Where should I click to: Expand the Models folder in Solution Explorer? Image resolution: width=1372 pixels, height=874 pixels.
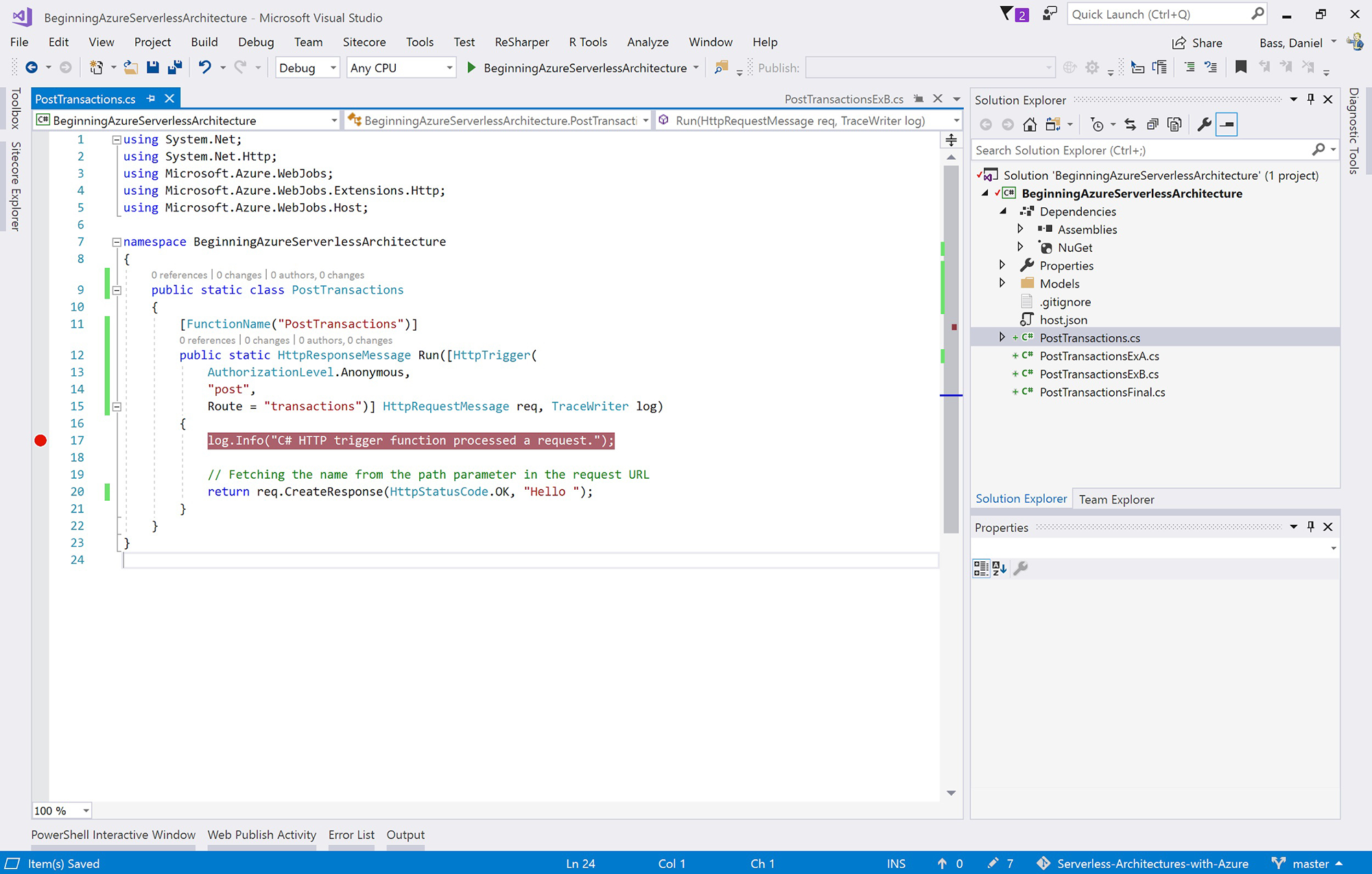click(1002, 283)
